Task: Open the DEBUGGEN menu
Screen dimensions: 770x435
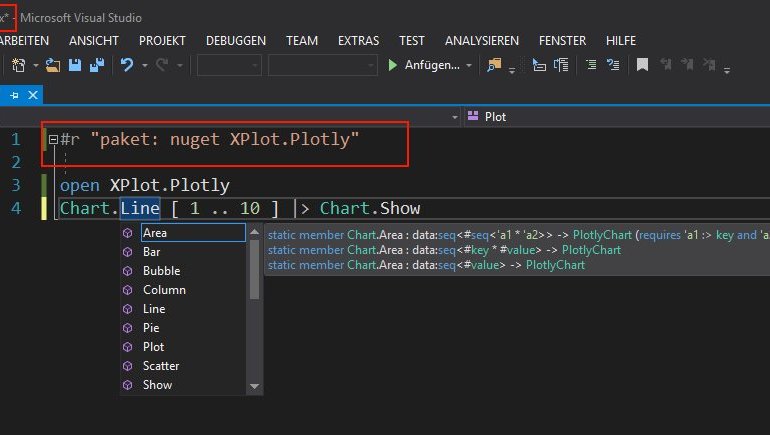Action: (236, 40)
